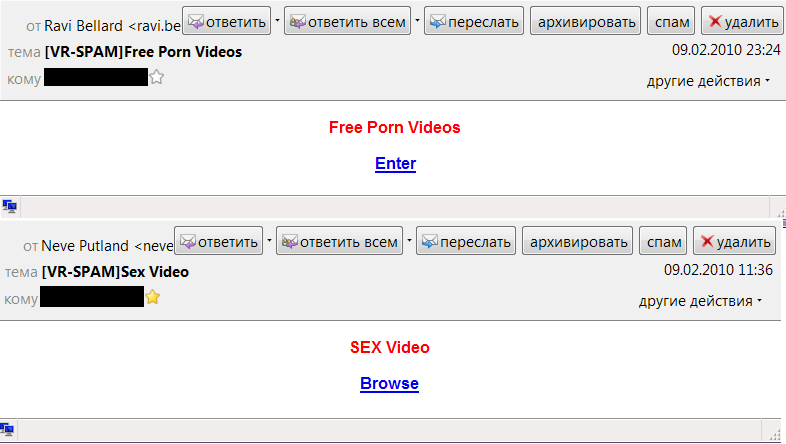Archive (архивировать) the first email
Viewport: 786px width, 444px height.
point(585,22)
